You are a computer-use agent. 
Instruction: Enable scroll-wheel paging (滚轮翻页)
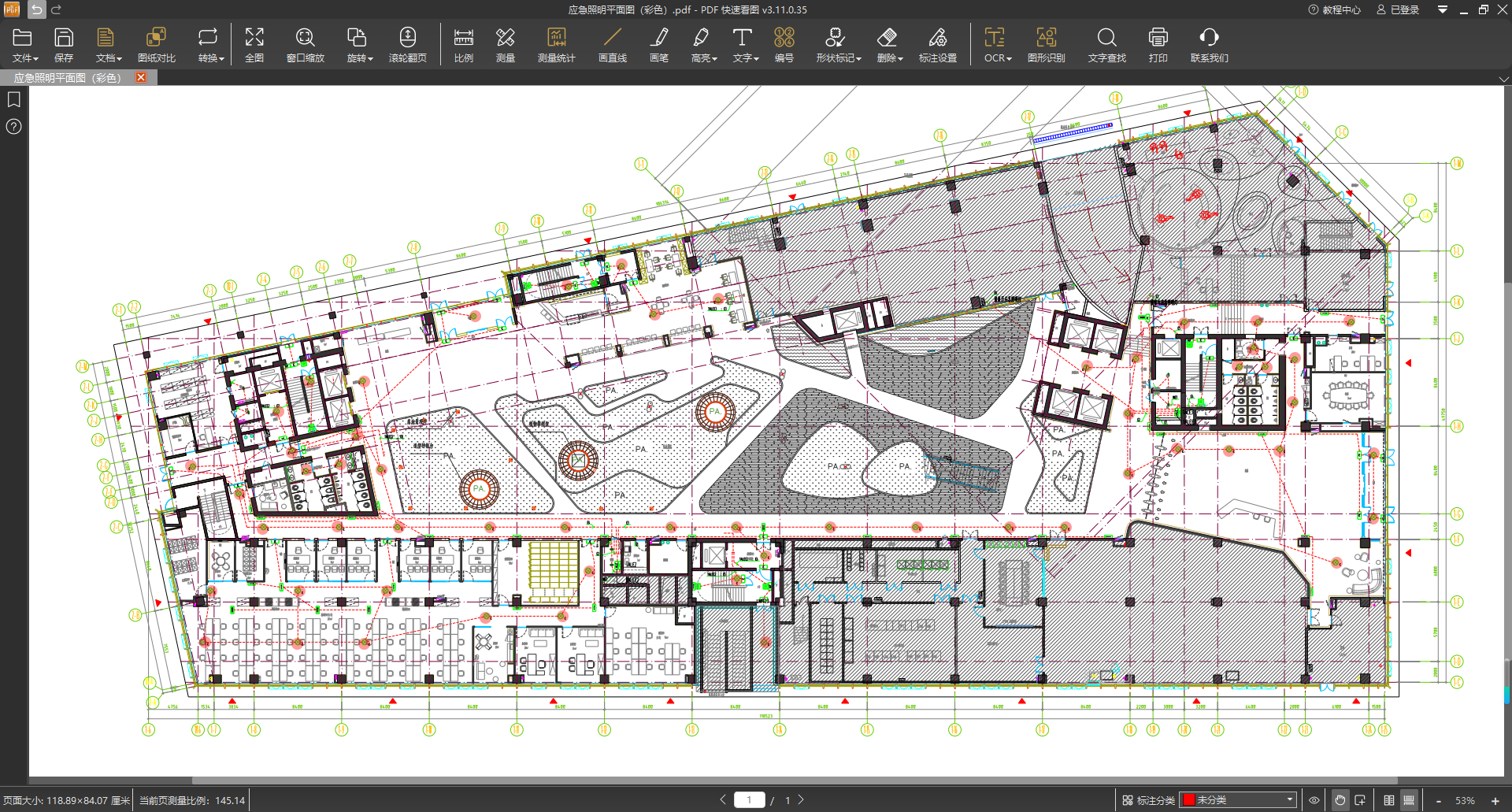(x=408, y=45)
